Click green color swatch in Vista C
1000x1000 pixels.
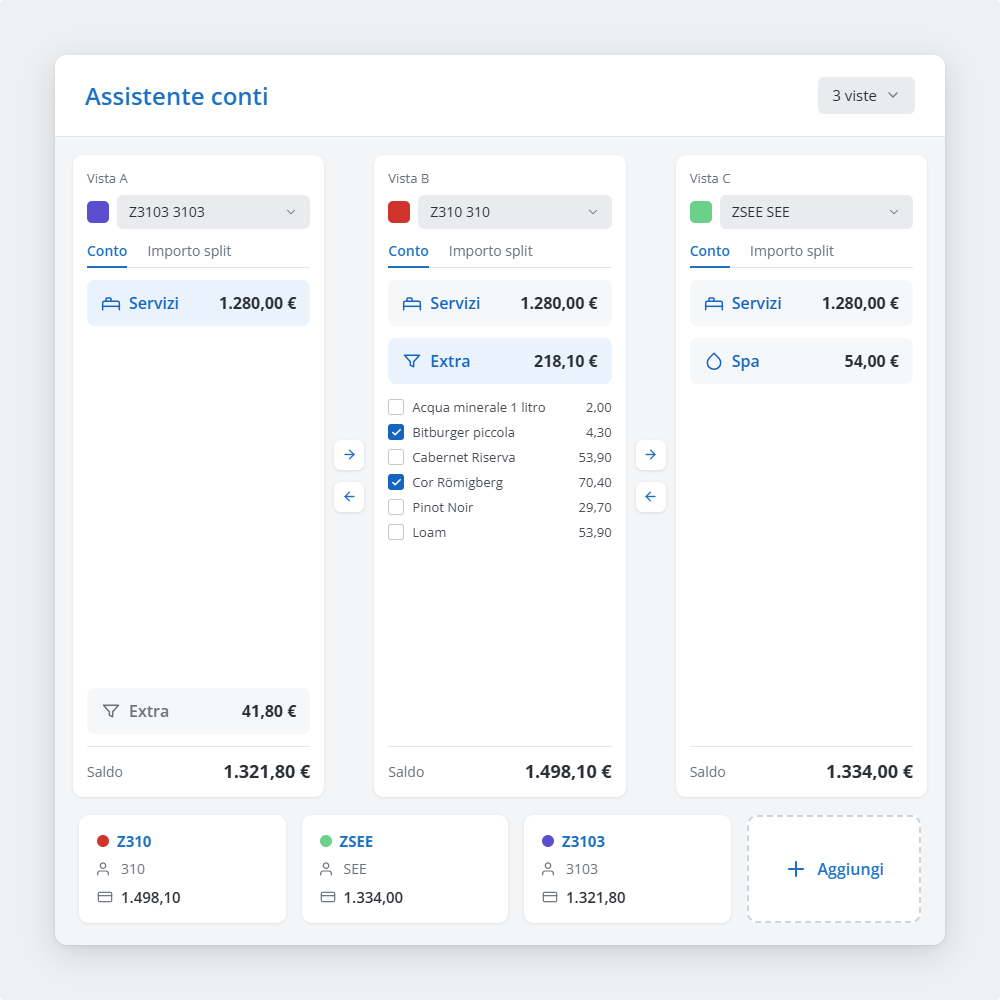pos(701,212)
